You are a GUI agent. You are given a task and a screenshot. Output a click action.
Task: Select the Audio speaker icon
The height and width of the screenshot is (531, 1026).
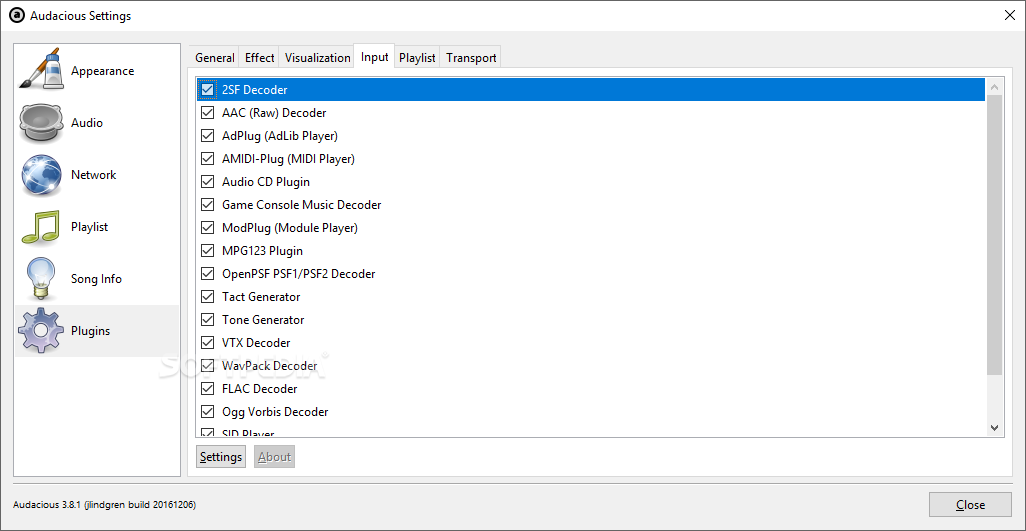(x=41, y=122)
